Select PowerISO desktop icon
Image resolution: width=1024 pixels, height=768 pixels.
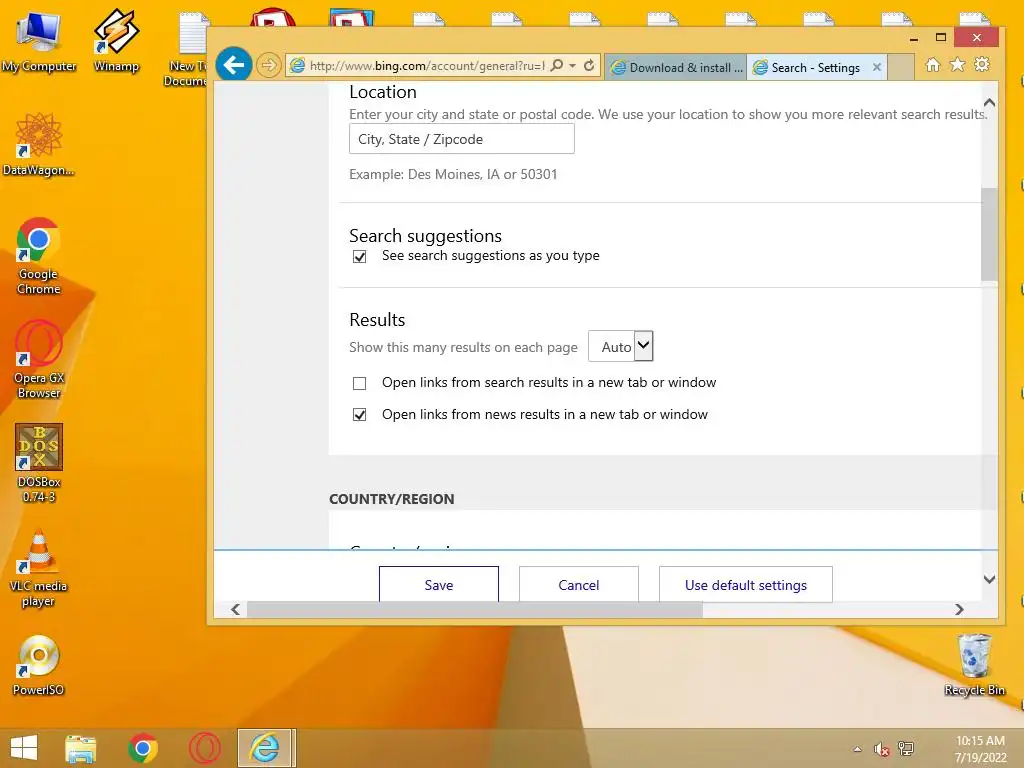coord(38,665)
